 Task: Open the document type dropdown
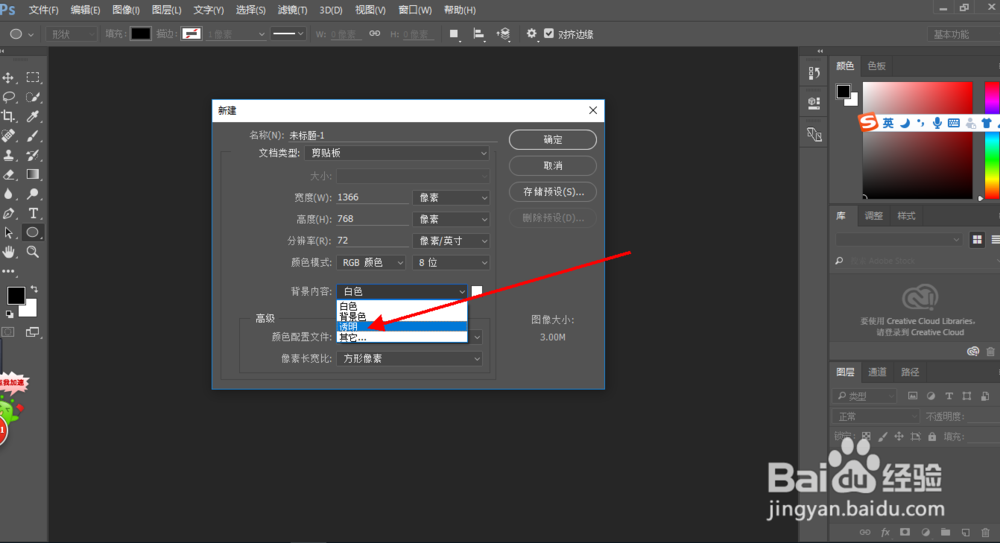point(397,153)
